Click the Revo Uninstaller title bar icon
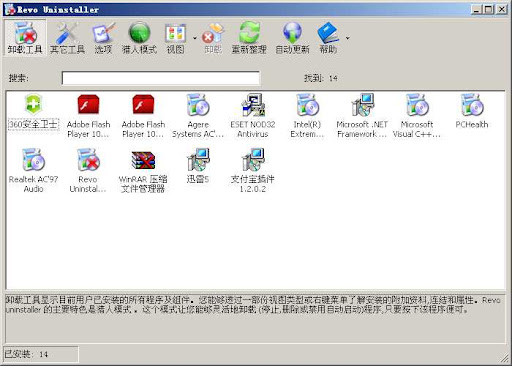This screenshot has height=366, width=512. click(10, 9)
